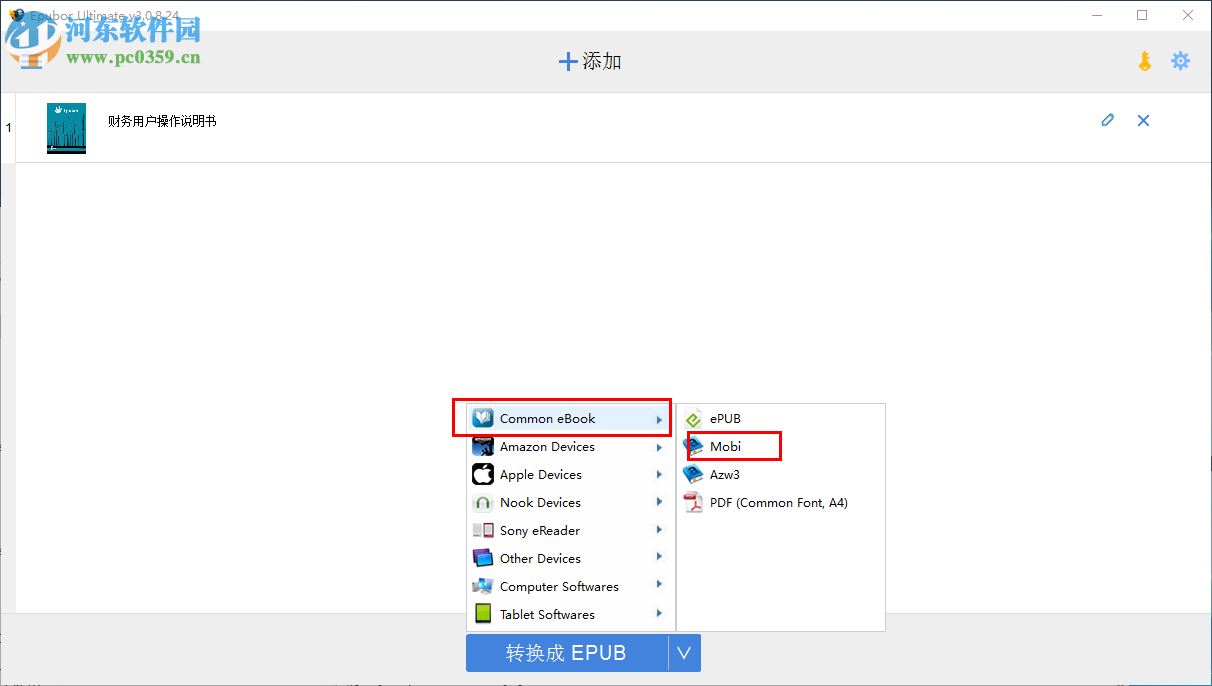The height and width of the screenshot is (686, 1212).
Task: Open the output format dropdown arrow
Action: pyautogui.click(x=684, y=653)
